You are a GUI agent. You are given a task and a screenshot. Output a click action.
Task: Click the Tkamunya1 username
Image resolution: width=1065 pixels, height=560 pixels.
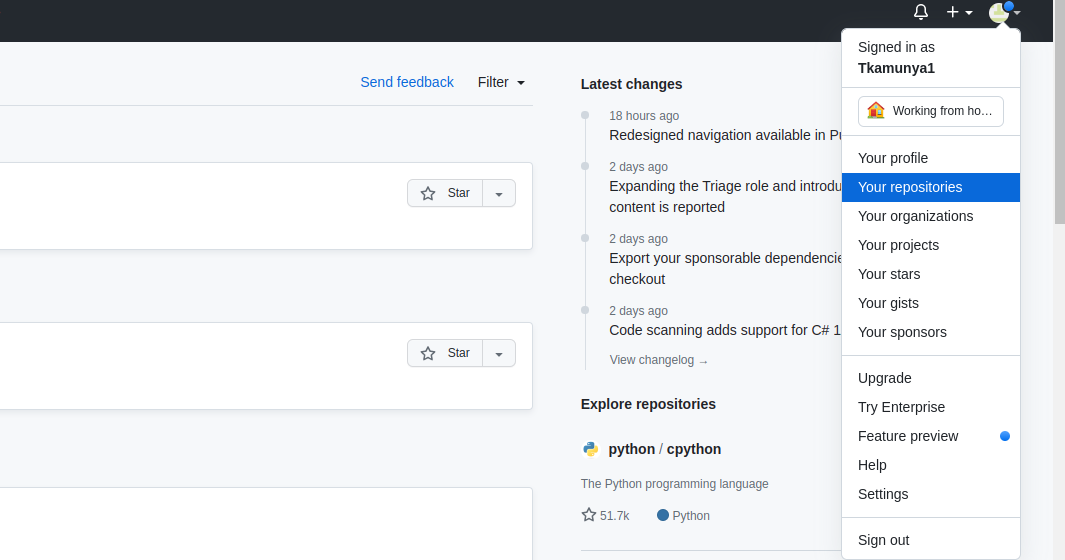click(x=896, y=68)
